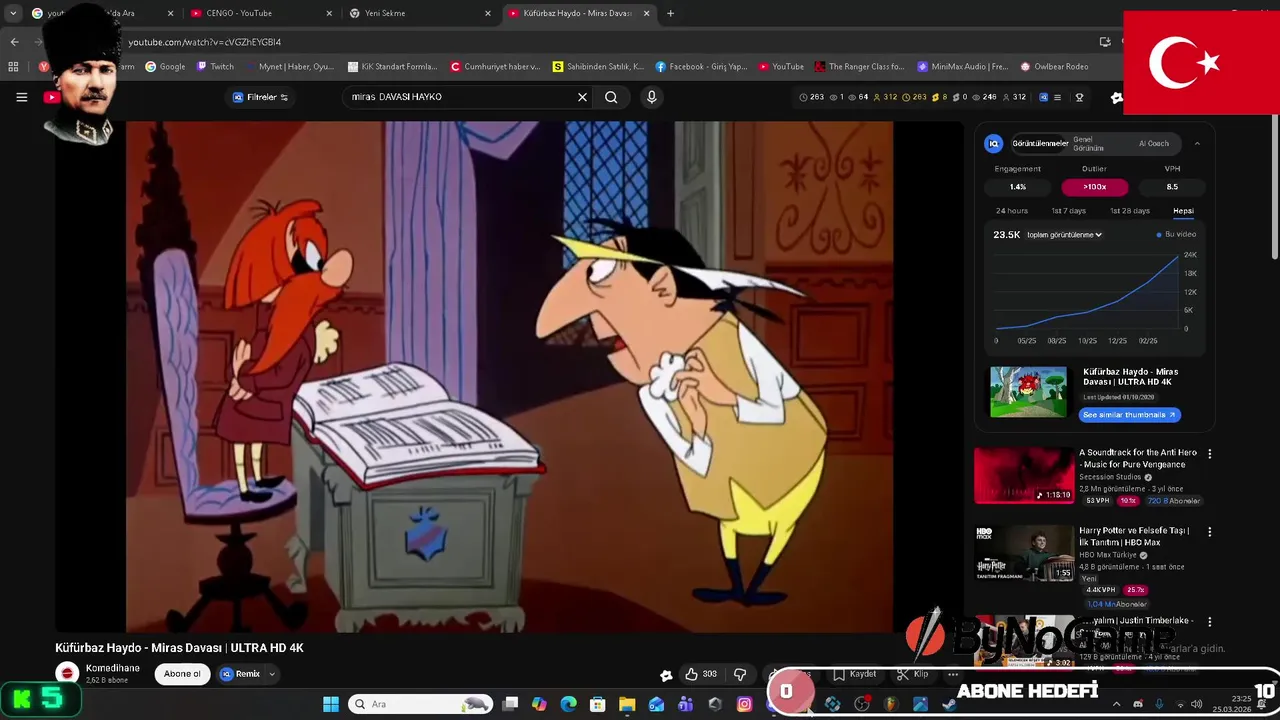Open the vidIQ stats bar 263 views counter
The height and width of the screenshot is (720, 1280).
[811, 97]
